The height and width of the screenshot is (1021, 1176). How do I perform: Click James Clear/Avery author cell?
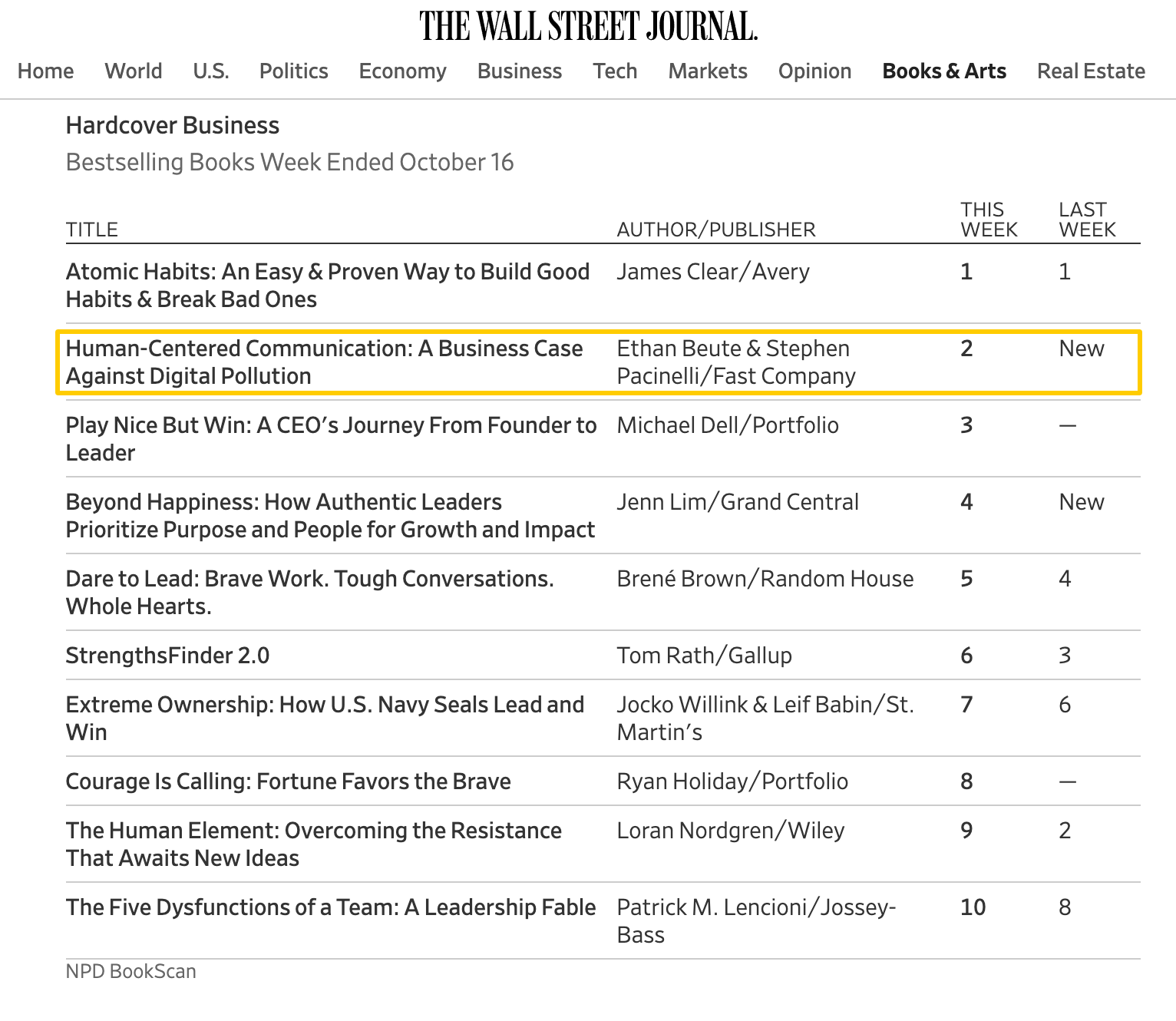(x=713, y=272)
